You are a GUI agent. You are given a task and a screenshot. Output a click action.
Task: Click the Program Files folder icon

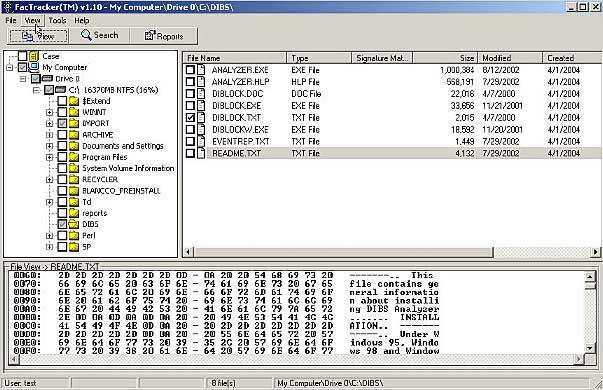(74, 157)
